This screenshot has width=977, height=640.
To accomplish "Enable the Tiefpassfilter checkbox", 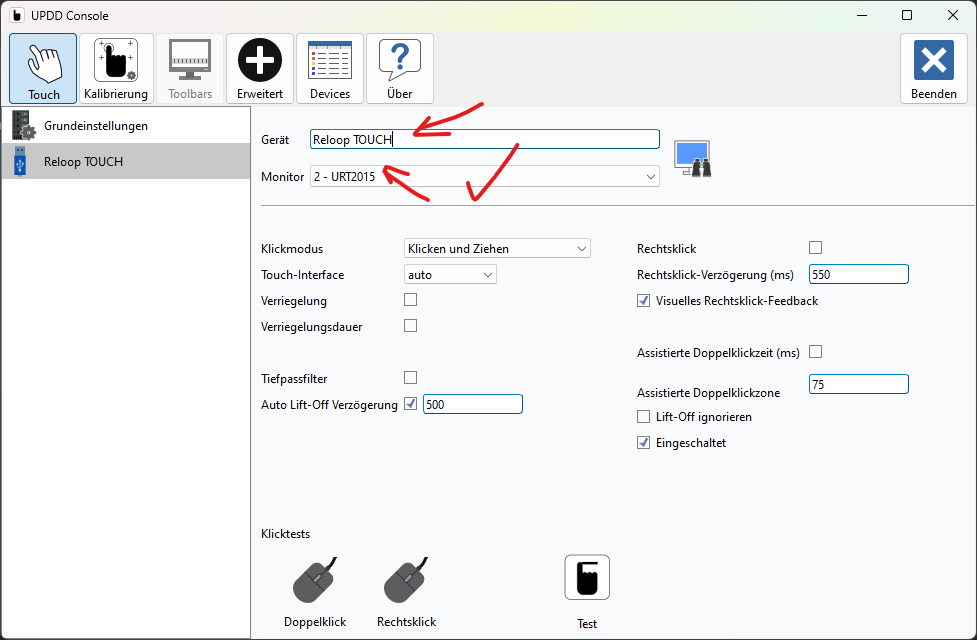I will [x=411, y=378].
